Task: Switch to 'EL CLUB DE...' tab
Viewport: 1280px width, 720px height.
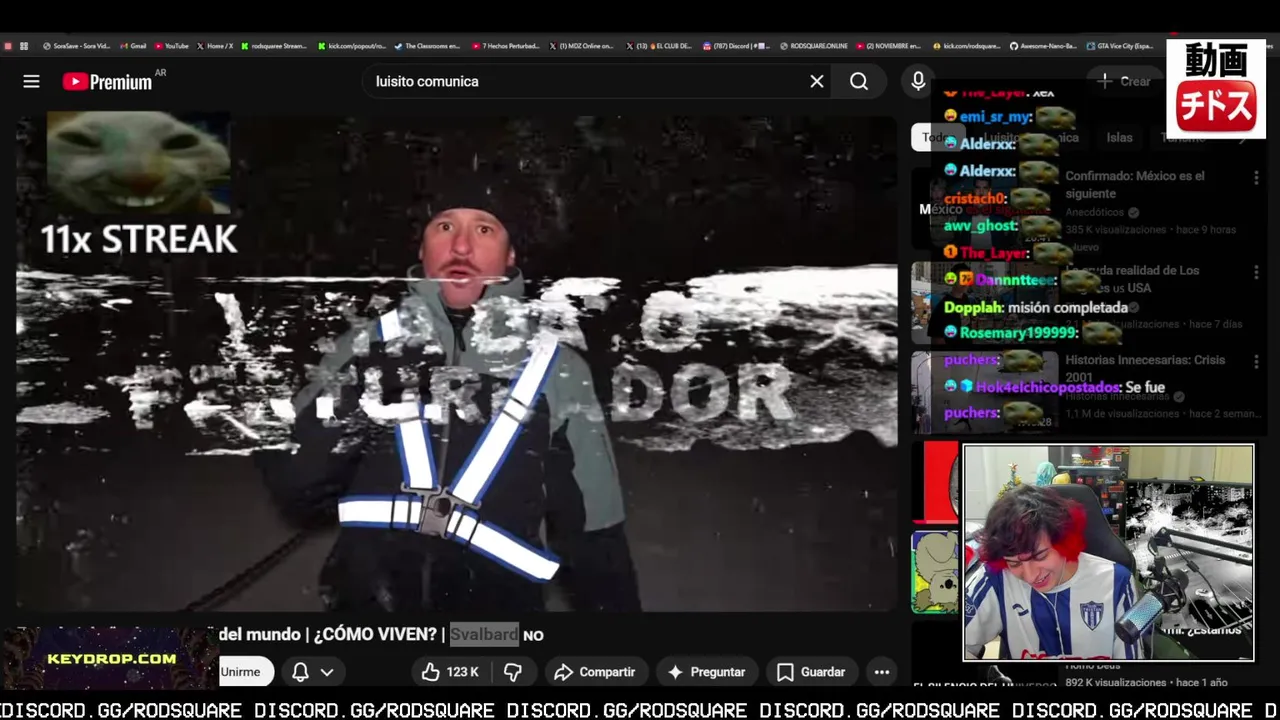Action: click(660, 46)
